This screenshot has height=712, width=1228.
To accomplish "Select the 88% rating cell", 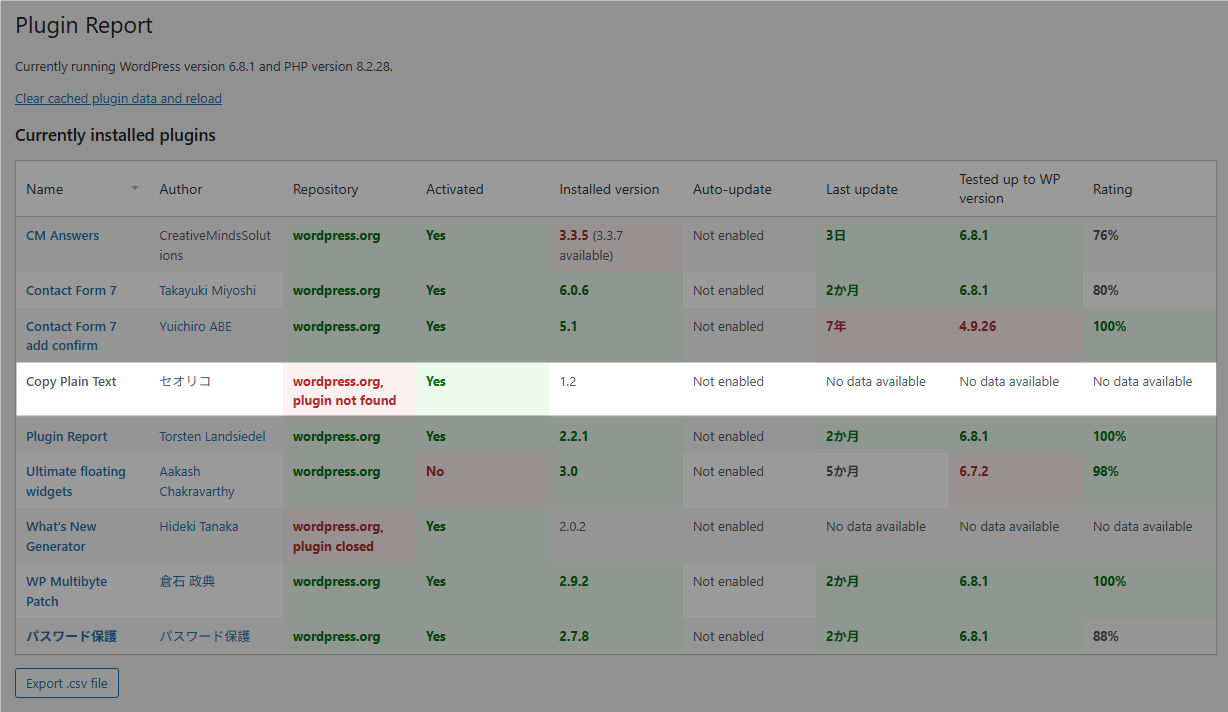I will [1149, 636].
